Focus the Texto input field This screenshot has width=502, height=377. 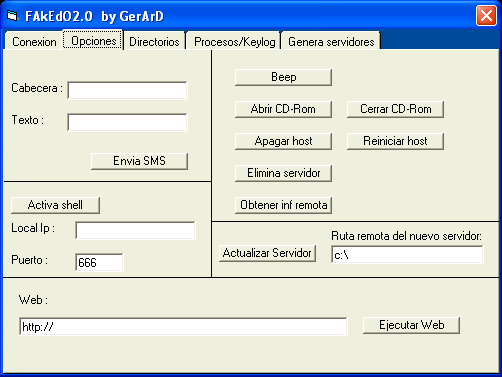point(127,122)
